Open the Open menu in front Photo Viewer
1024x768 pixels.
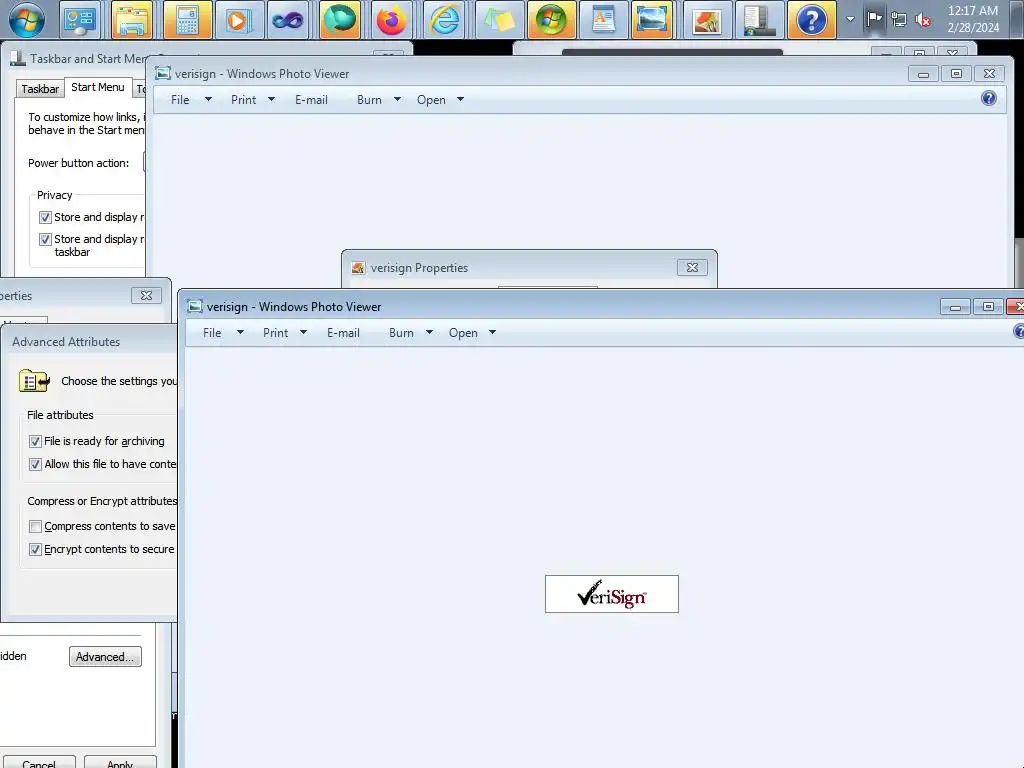click(x=463, y=333)
